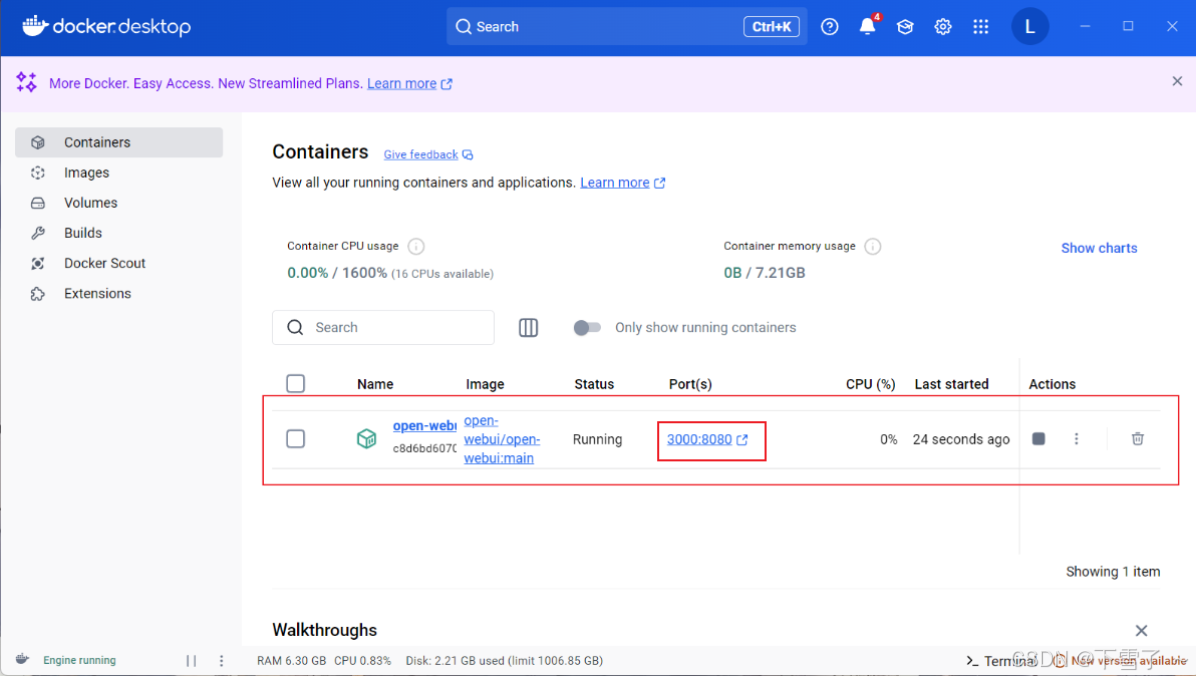Click the 24 seconds ago cell
The height and width of the screenshot is (679, 1196).
pyautogui.click(x=961, y=441)
